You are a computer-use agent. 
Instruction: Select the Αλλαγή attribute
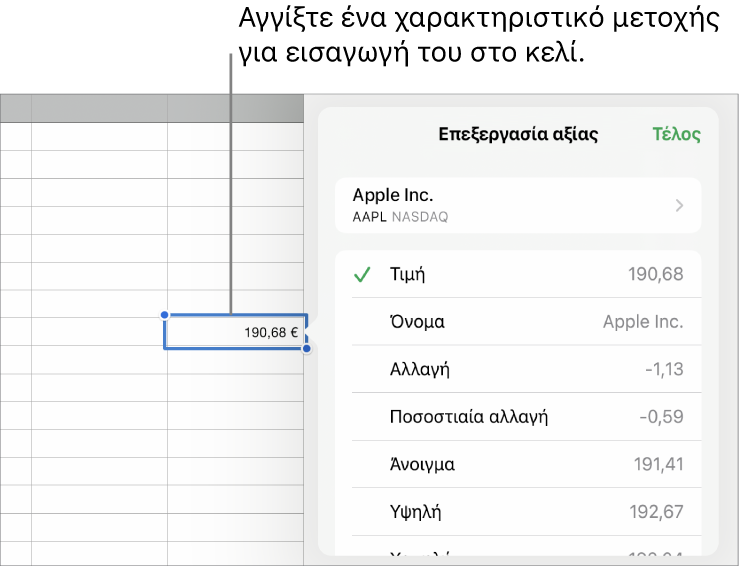pos(518,369)
